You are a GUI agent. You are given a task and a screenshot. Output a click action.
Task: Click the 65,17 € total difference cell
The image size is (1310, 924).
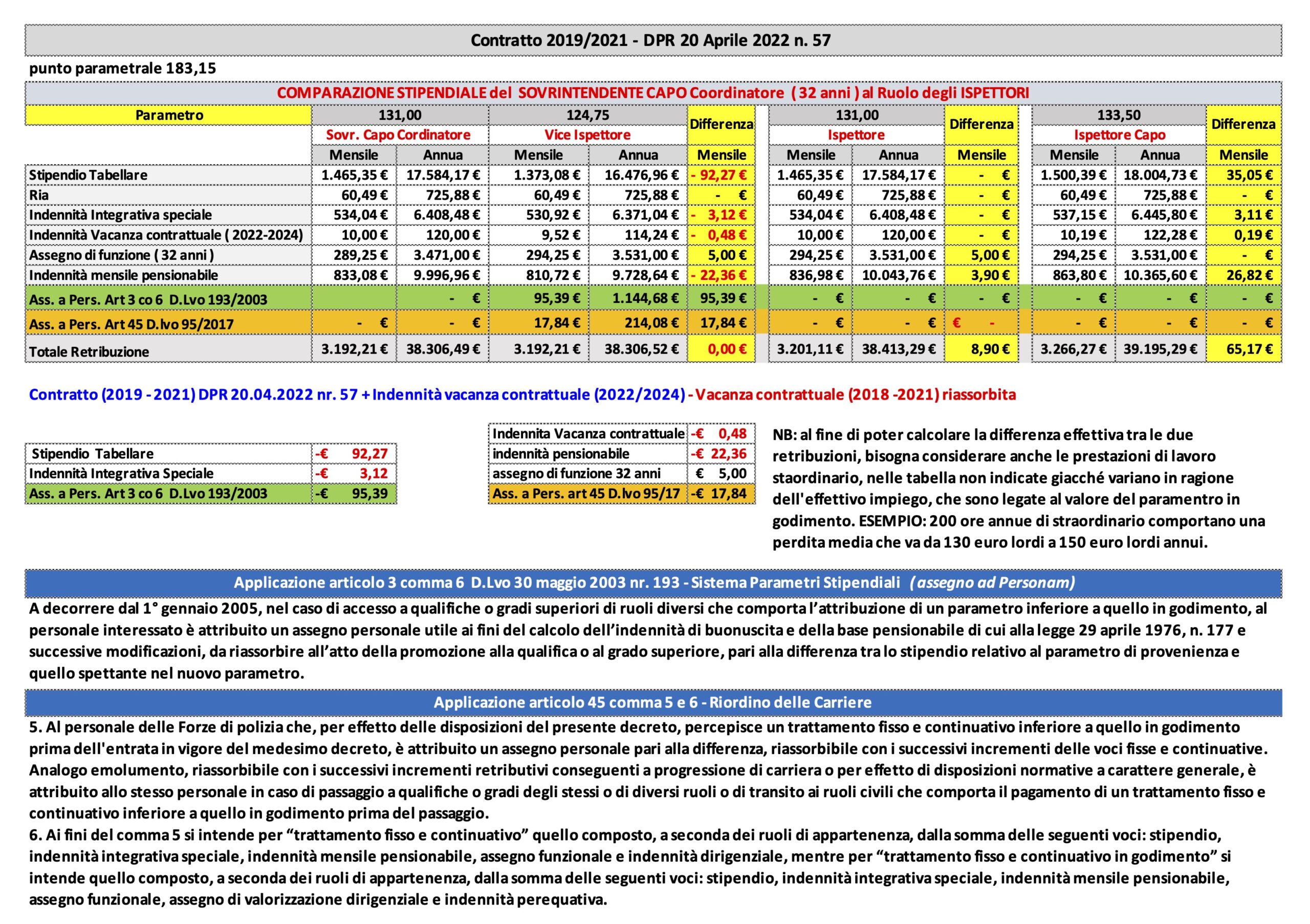1244,349
